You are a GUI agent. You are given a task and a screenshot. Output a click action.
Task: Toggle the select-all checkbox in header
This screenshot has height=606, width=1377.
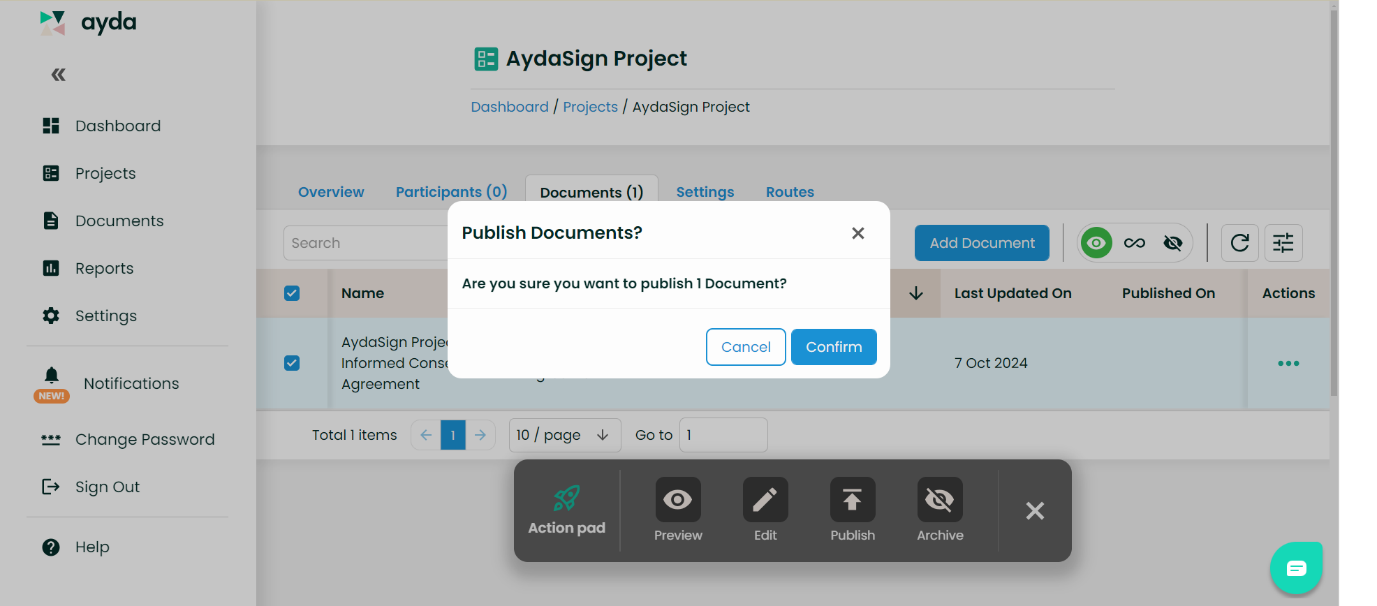292,293
